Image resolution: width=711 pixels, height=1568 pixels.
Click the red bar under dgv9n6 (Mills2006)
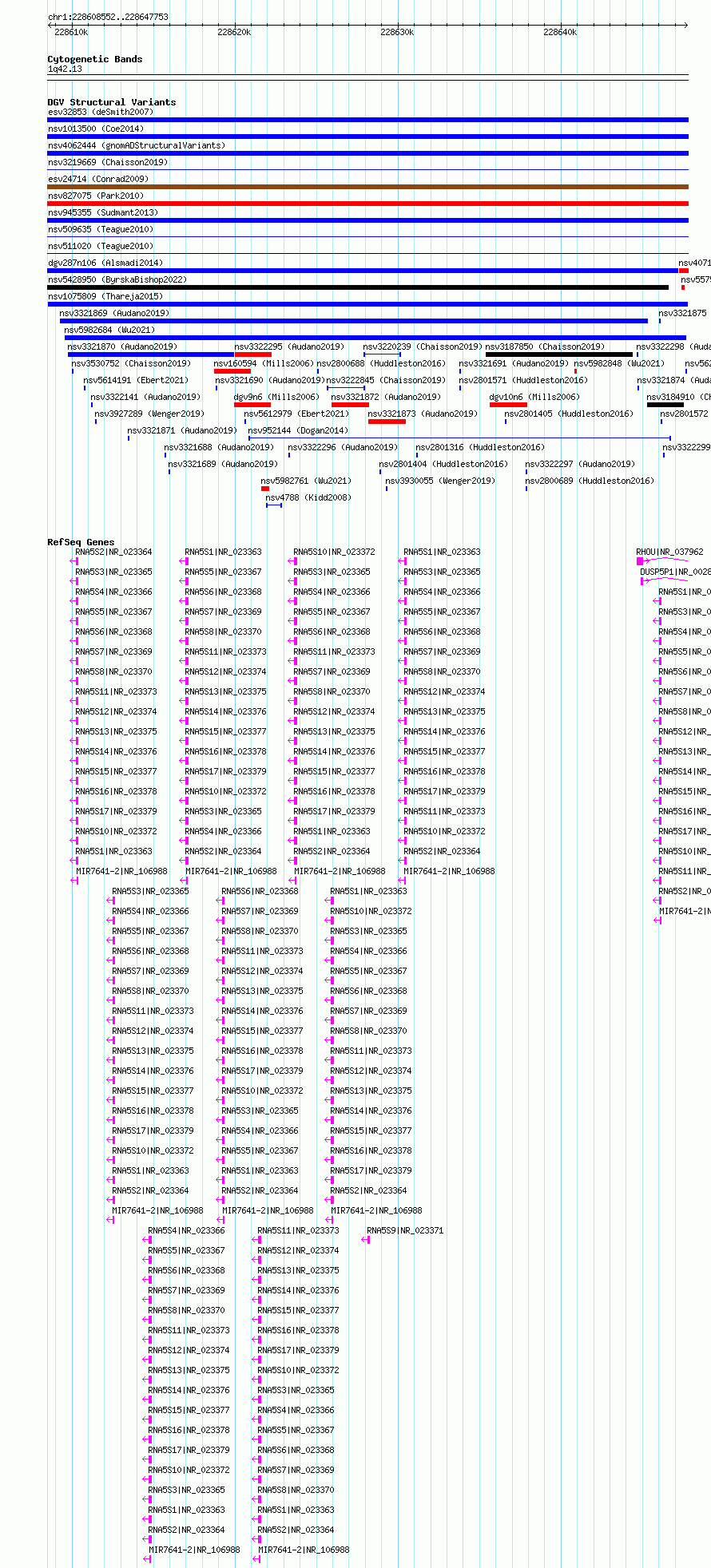click(252, 405)
